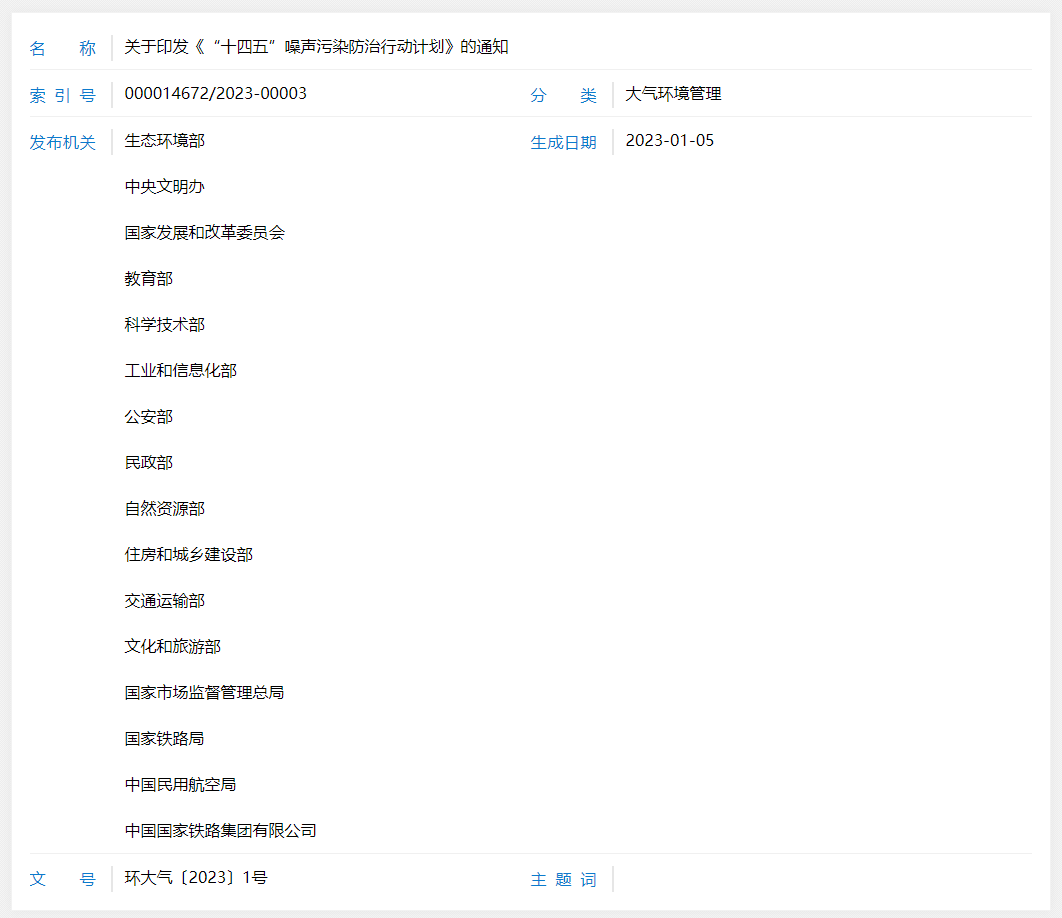The image size is (1062, 918).
Task: Click the 发布机关 field label
Action: tap(62, 141)
